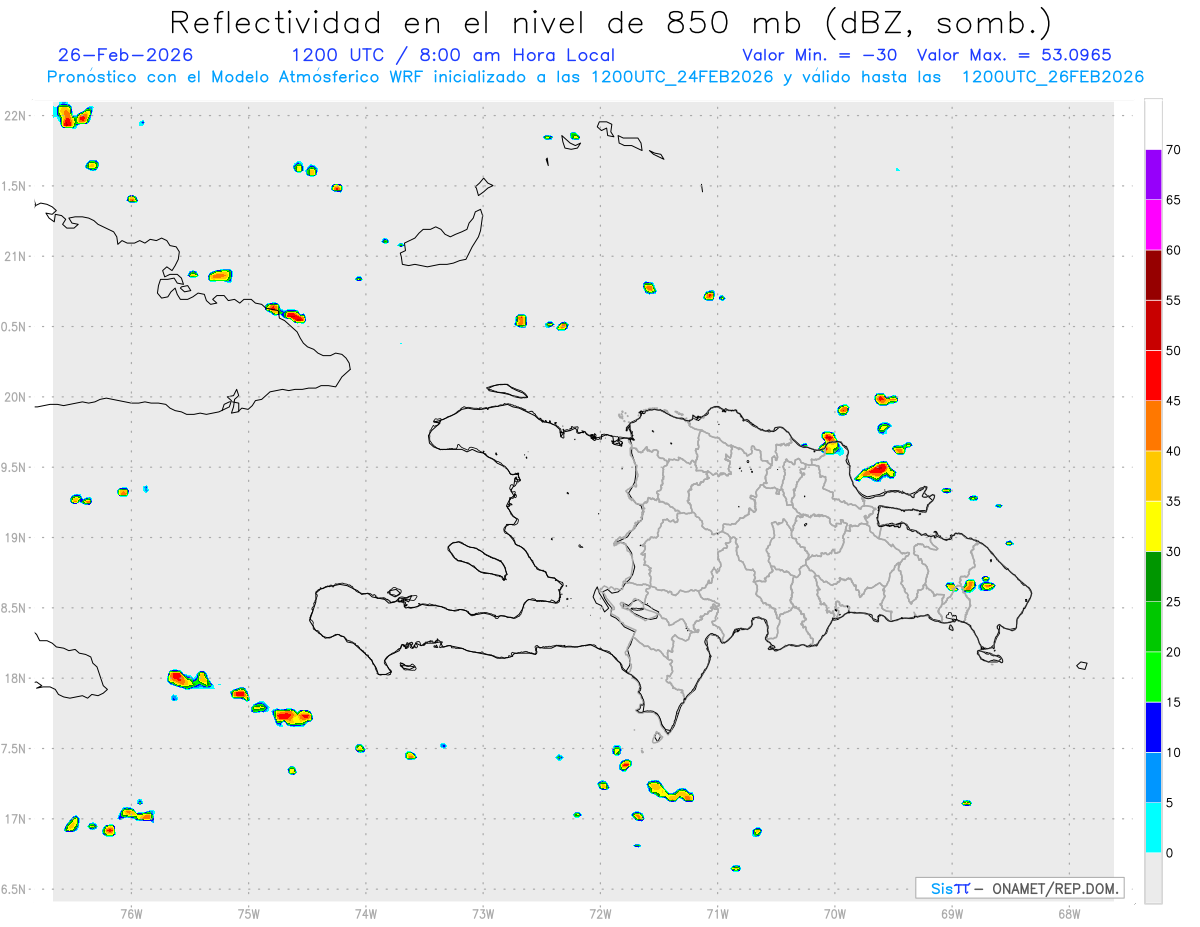Click the '55' tick on the color scale
Viewport: 1200px width, 927px height.
click(x=1173, y=300)
